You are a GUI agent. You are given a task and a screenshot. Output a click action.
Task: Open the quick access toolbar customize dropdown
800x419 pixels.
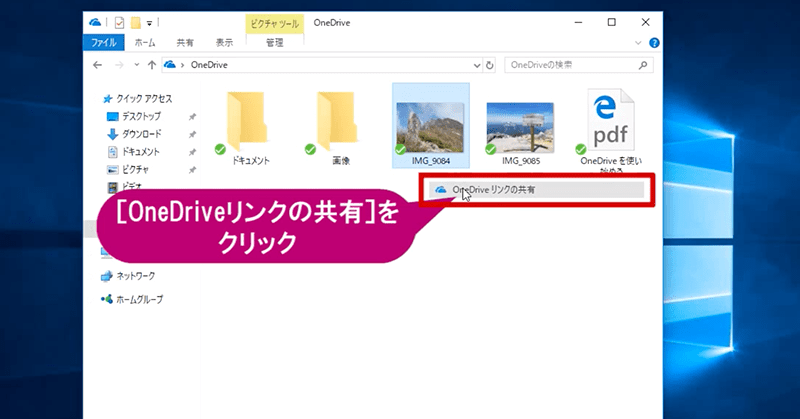149,23
